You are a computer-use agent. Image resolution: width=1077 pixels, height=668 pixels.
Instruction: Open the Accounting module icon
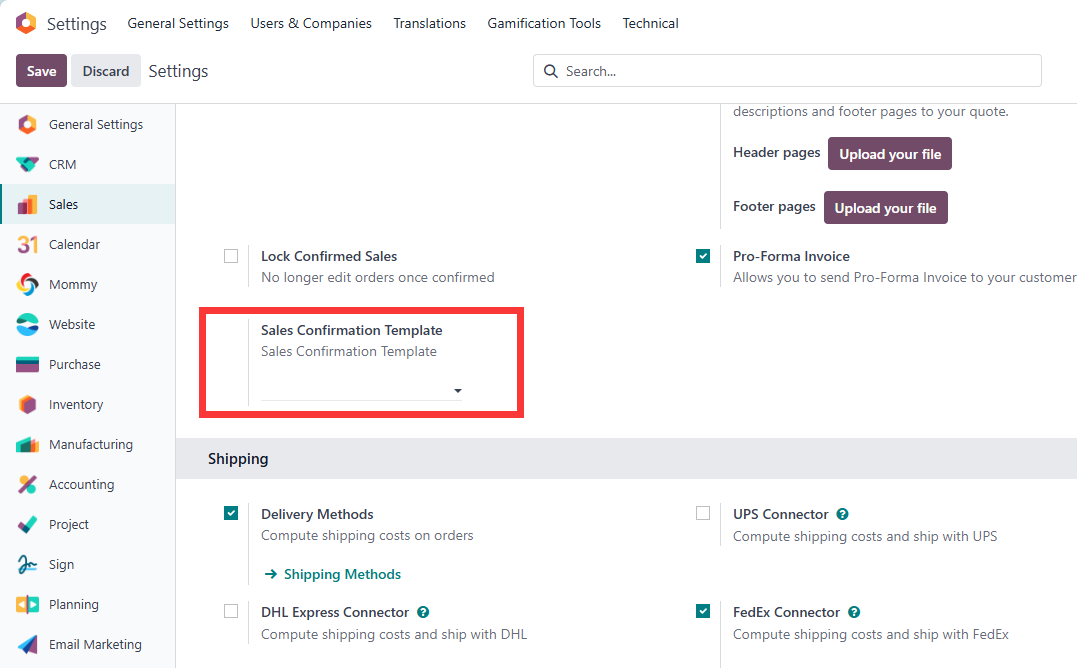(27, 484)
